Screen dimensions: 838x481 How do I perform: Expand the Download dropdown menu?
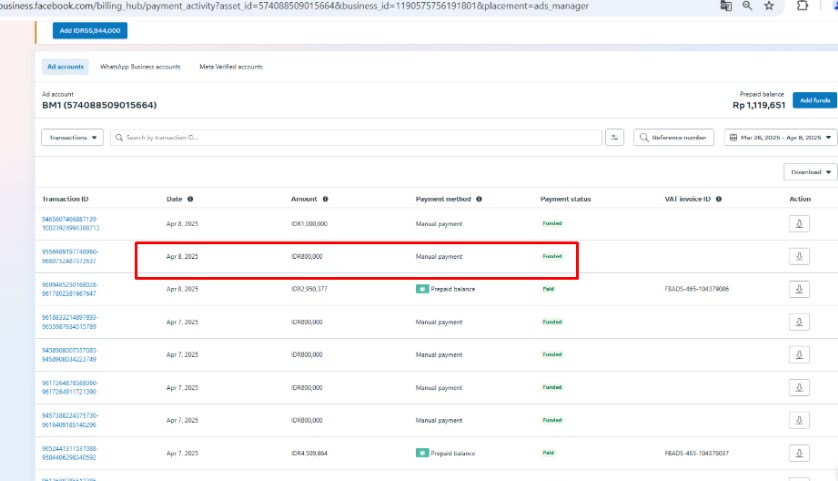coord(810,172)
